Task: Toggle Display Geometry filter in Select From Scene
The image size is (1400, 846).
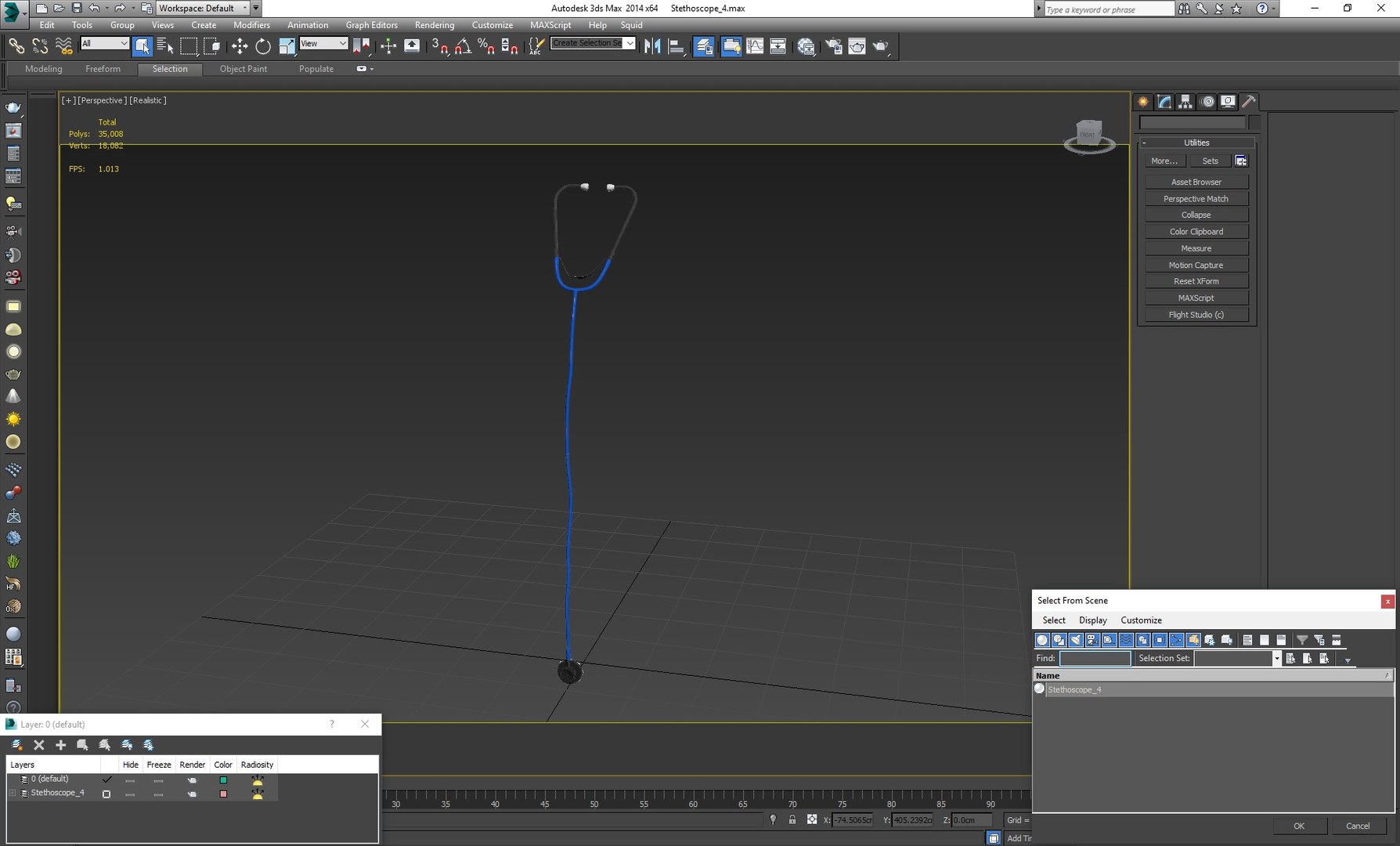Action: pyautogui.click(x=1042, y=640)
